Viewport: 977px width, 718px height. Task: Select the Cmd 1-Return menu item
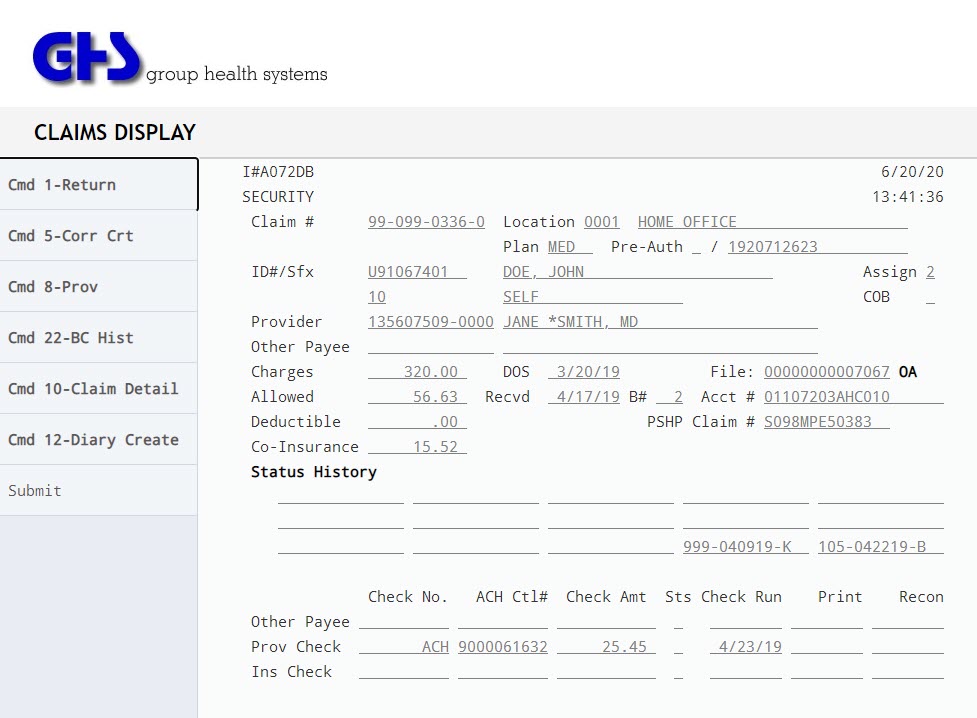[x=98, y=185]
